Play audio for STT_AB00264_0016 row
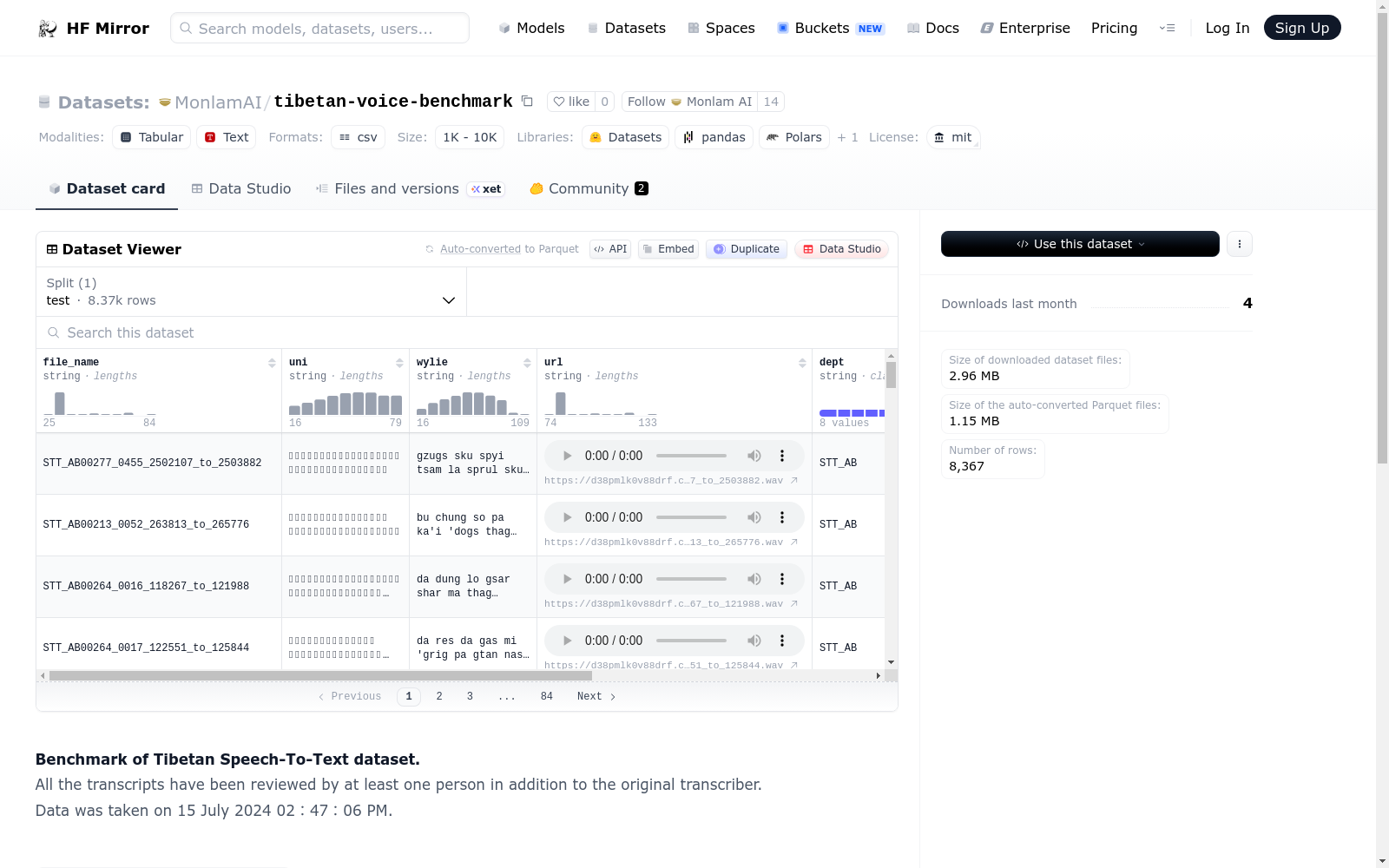 tap(567, 579)
